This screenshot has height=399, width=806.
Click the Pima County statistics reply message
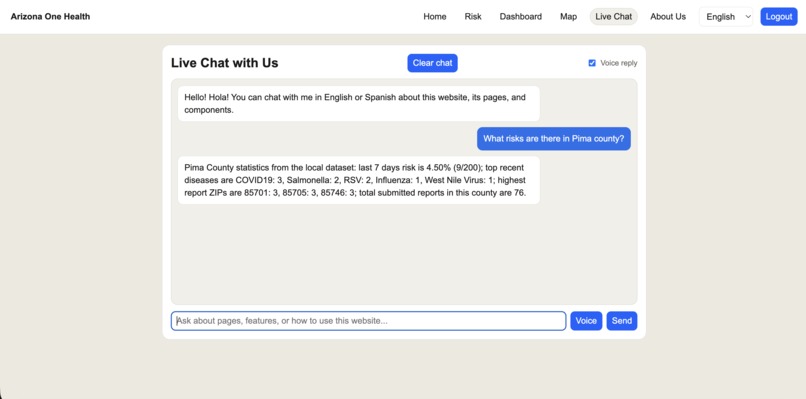click(359, 180)
